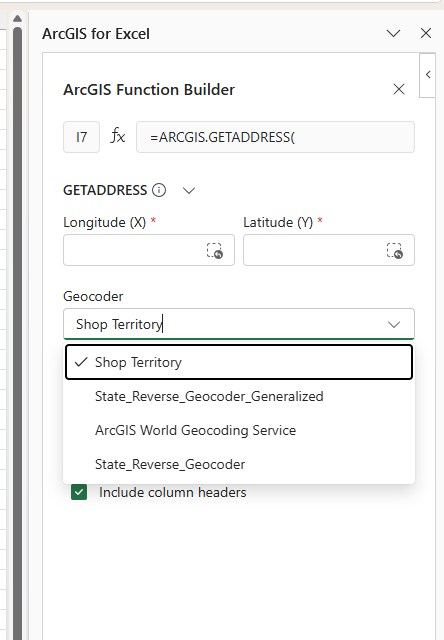Click the fx function icon
Image resolution: width=444 pixels, height=640 pixels.
click(x=118, y=136)
